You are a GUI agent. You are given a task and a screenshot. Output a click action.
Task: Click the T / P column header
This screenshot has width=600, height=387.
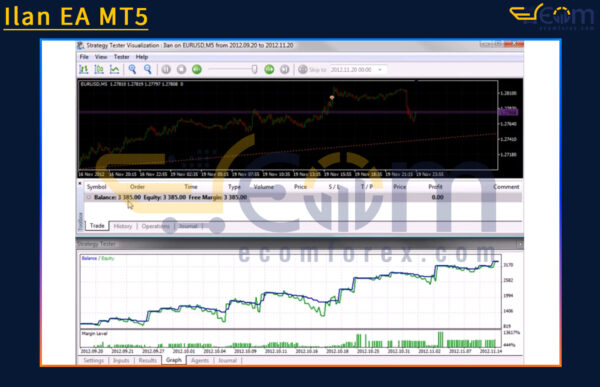367,187
